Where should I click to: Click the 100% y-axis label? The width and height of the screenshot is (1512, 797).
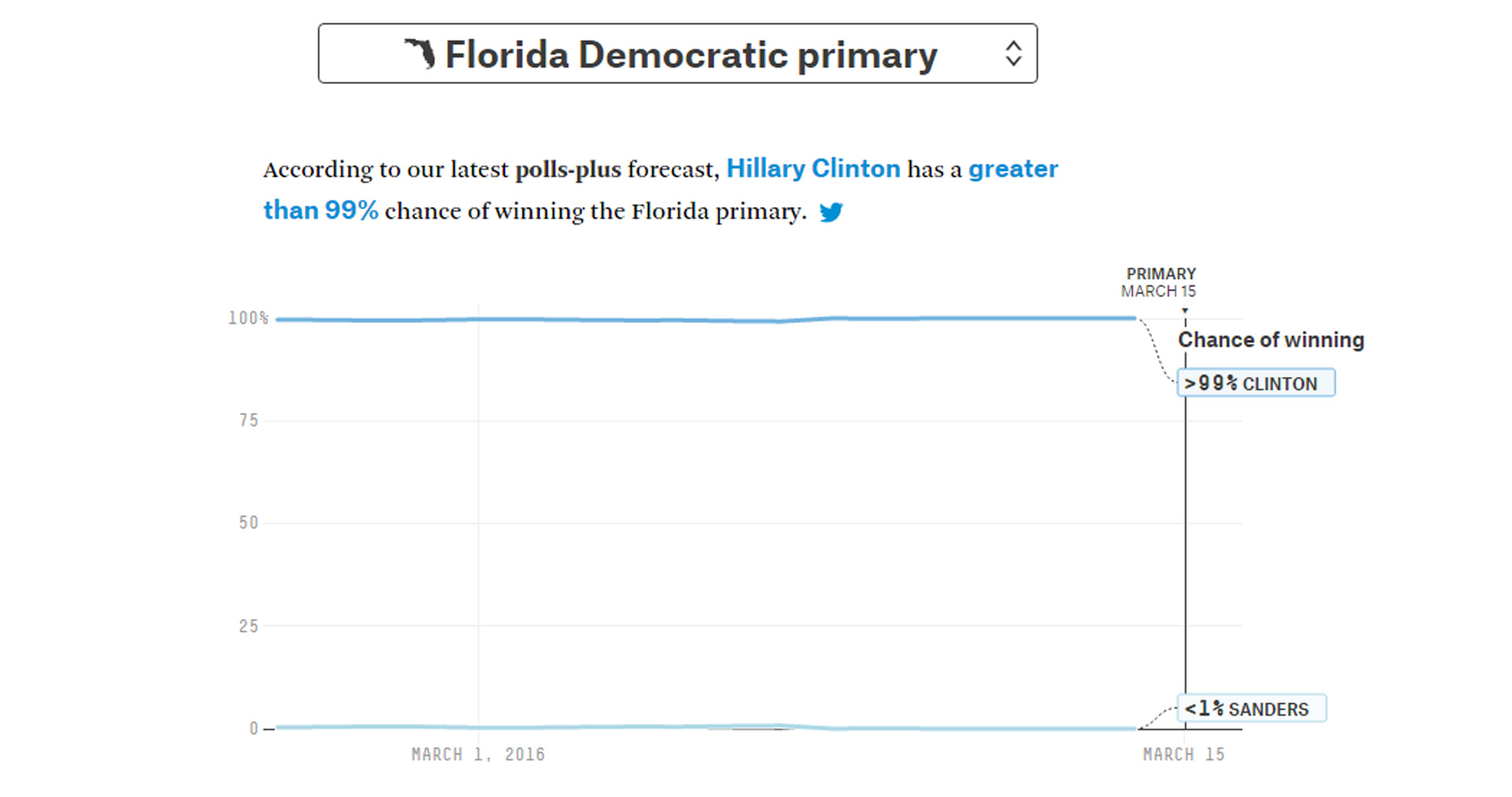[x=248, y=318]
